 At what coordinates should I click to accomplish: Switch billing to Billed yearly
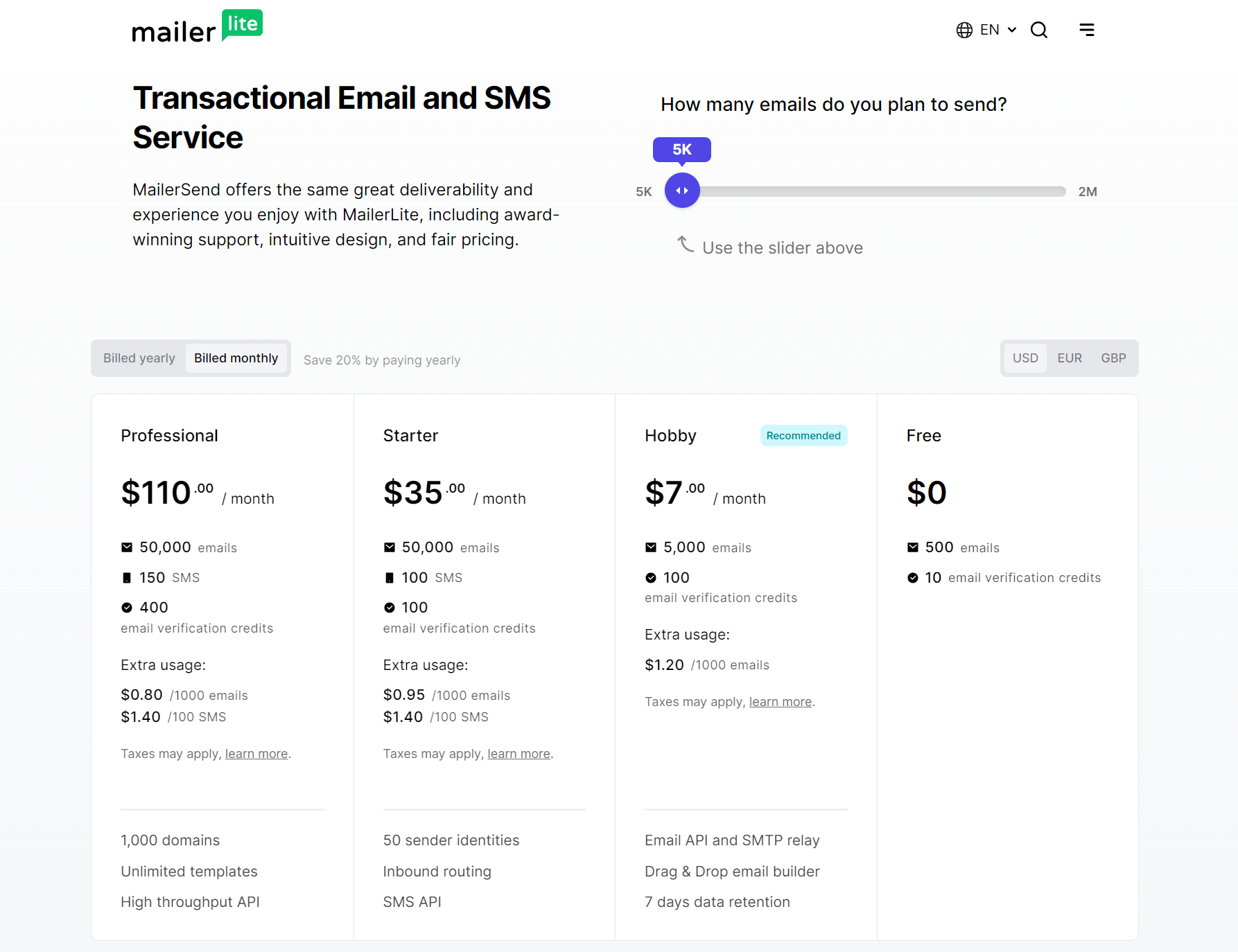[139, 358]
